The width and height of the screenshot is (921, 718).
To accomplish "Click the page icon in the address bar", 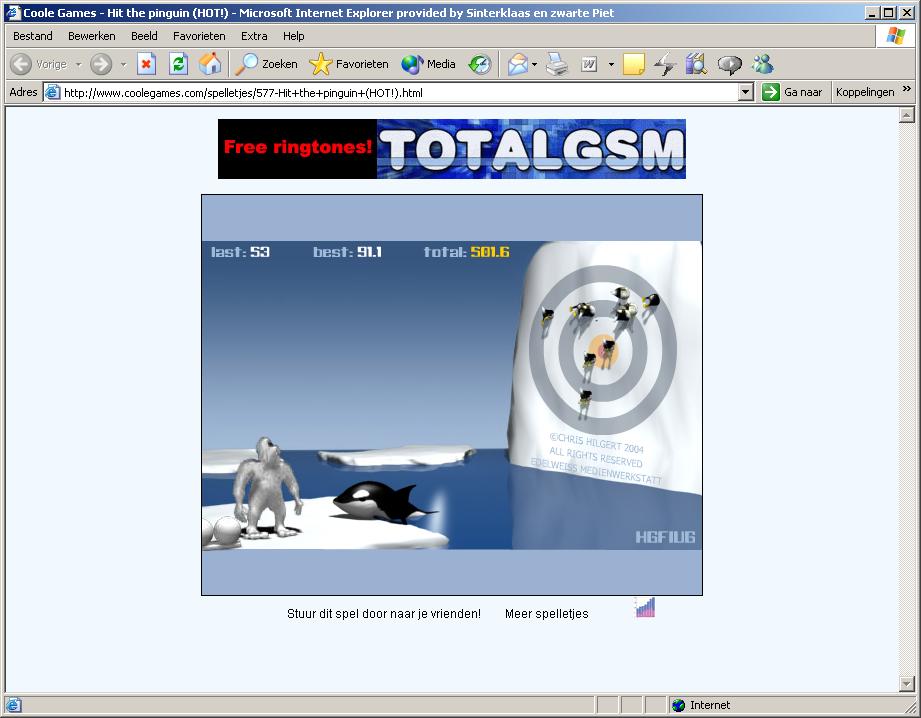I will (53, 92).
